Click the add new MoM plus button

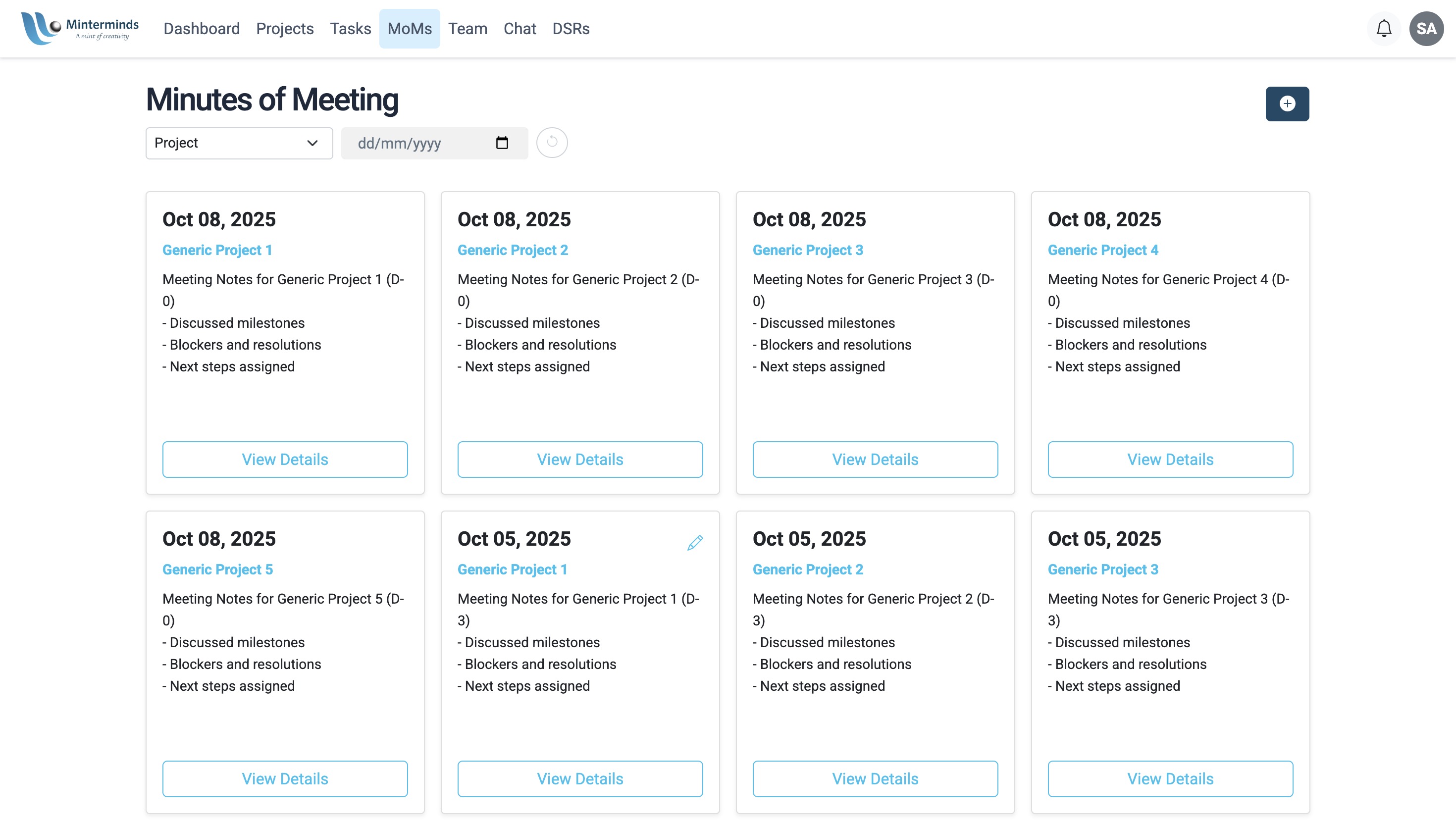(1287, 103)
